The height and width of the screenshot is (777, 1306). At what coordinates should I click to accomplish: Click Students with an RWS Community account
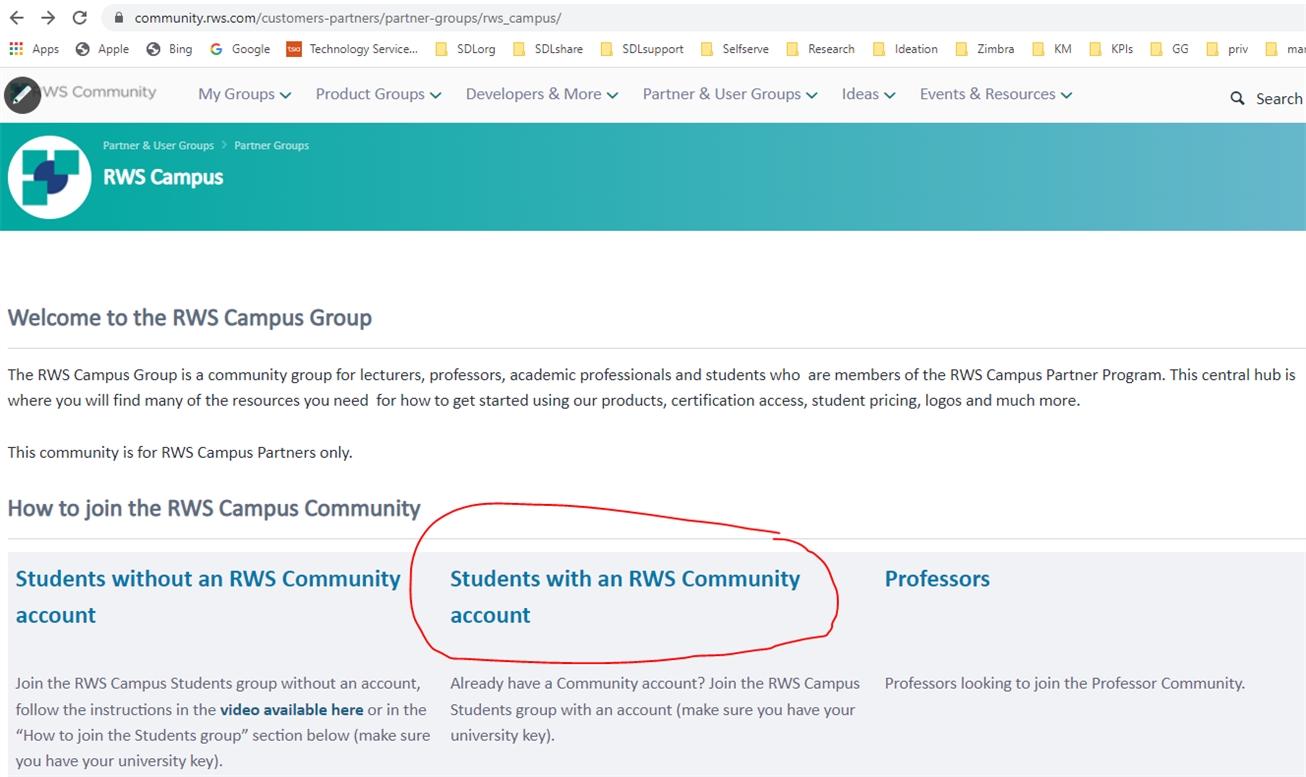(624, 596)
